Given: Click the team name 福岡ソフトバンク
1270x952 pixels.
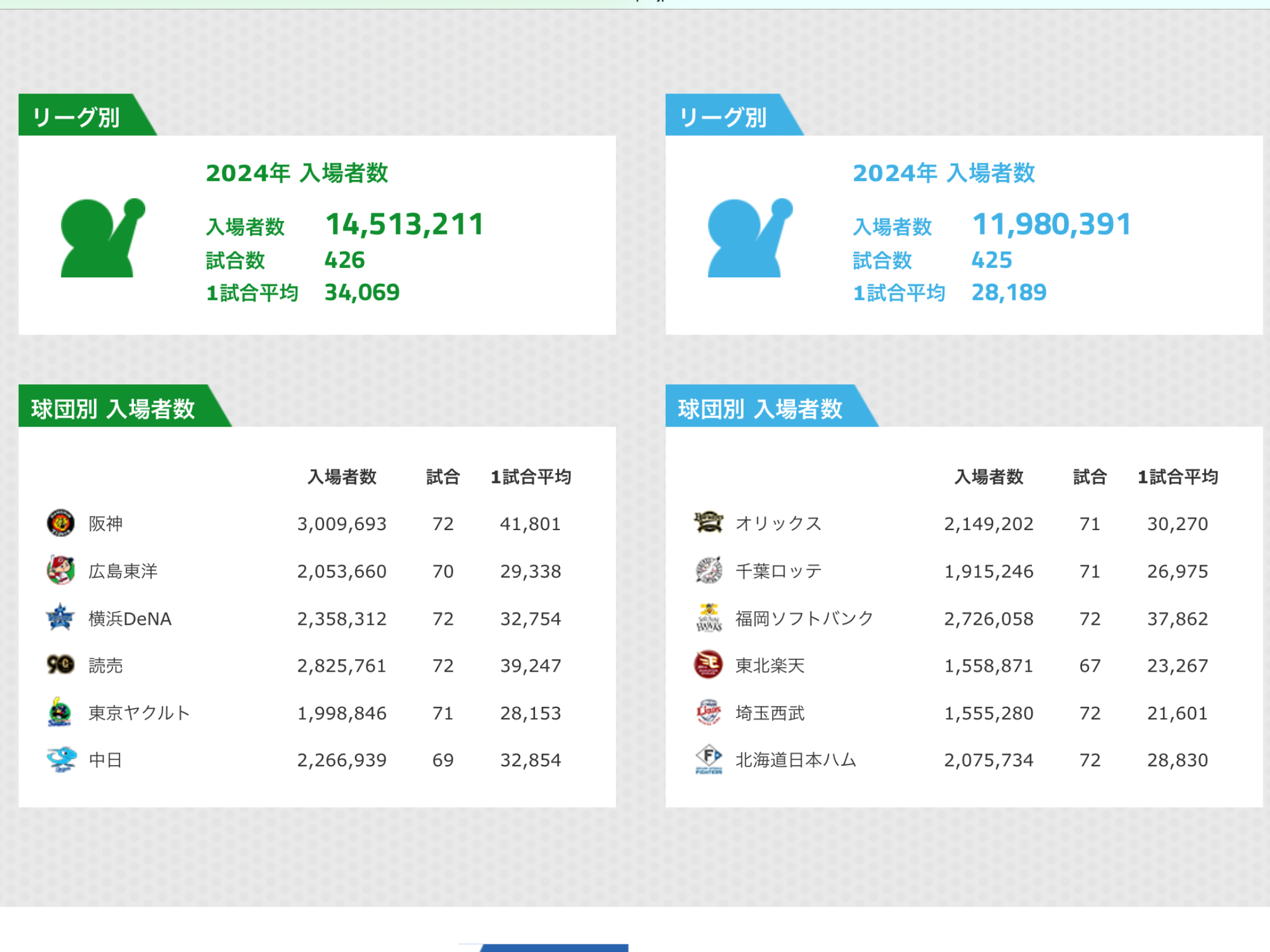Looking at the screenshot, I should tap(804, 619).
